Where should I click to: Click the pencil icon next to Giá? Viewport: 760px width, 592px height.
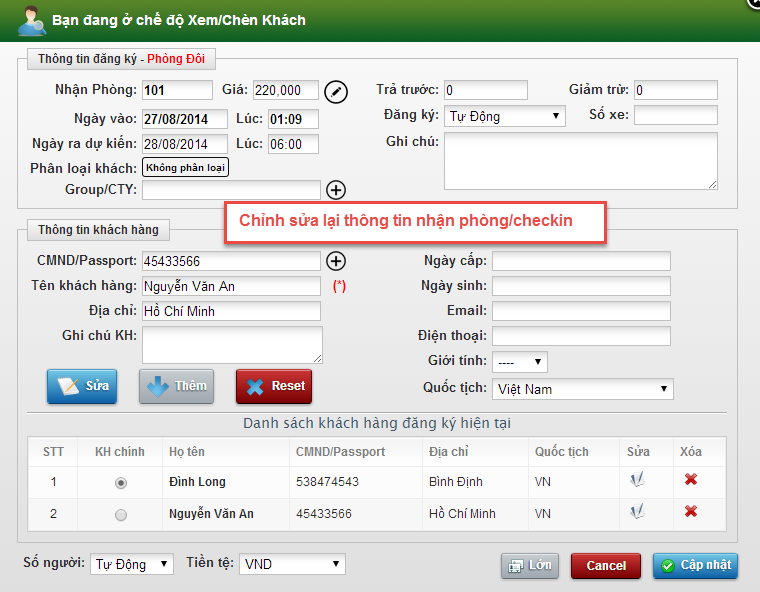(337, 92)
